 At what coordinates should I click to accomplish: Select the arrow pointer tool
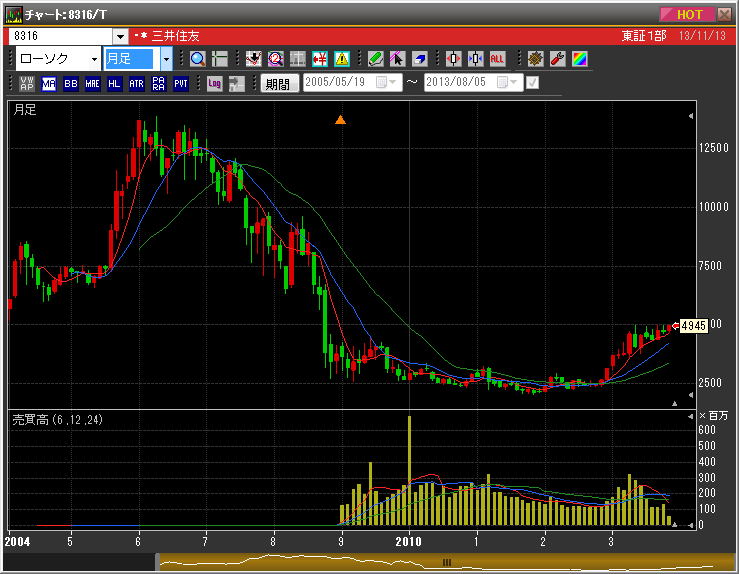point(398,59)
